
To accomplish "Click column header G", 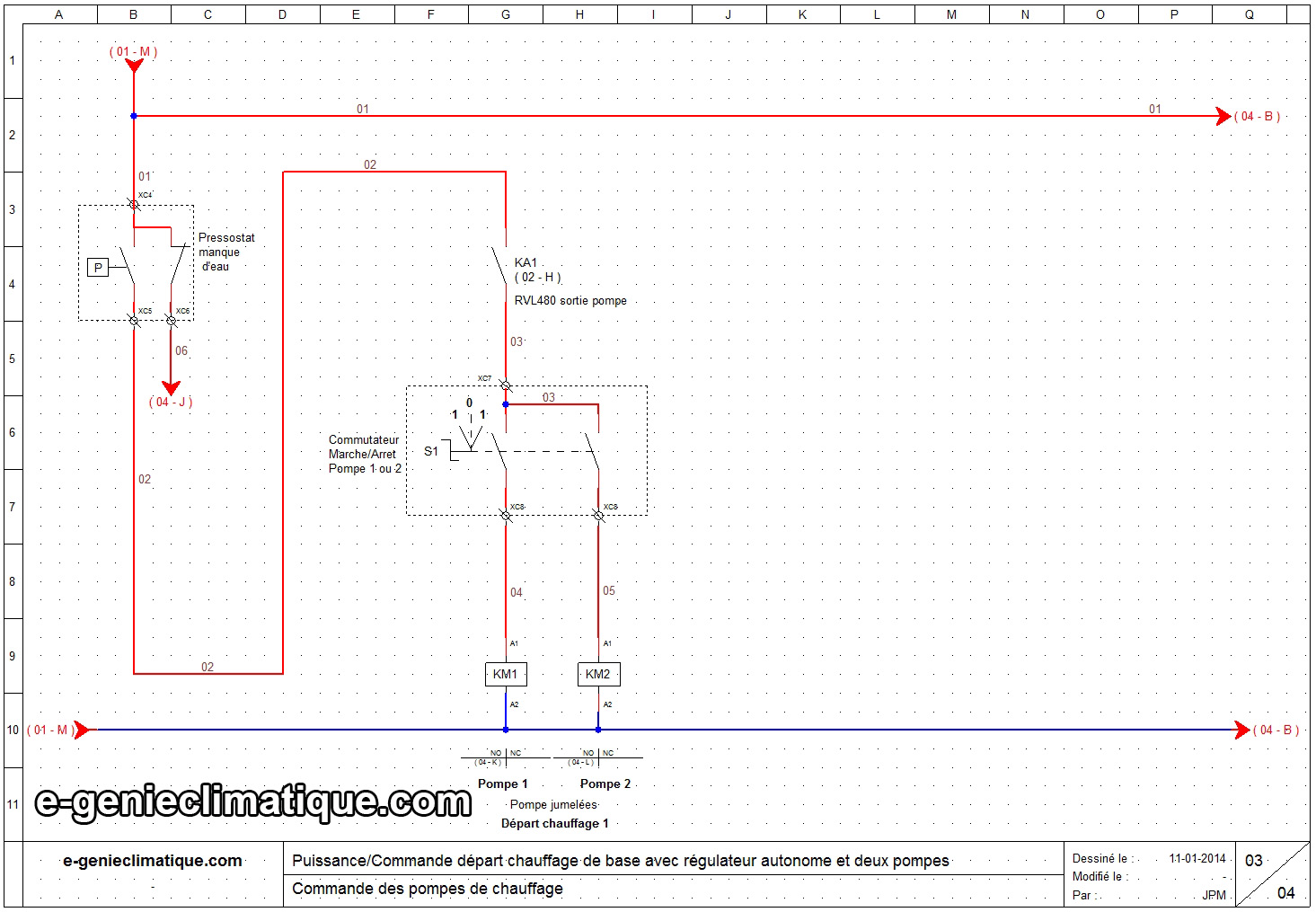I will [506, 14].
